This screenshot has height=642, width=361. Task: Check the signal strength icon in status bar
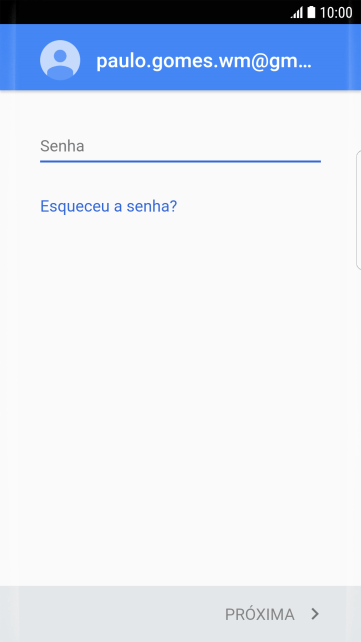[x=297, y=13]
